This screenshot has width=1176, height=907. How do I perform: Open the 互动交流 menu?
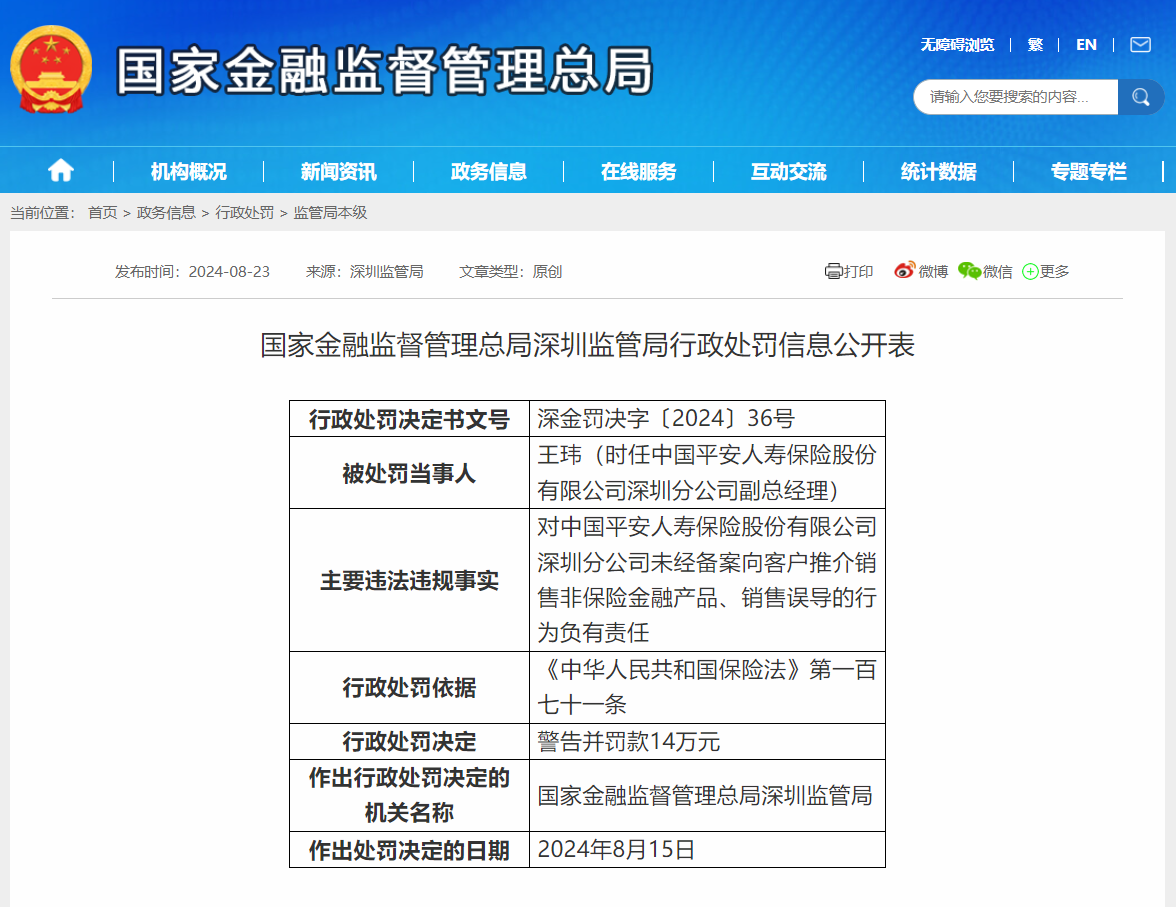788,172
